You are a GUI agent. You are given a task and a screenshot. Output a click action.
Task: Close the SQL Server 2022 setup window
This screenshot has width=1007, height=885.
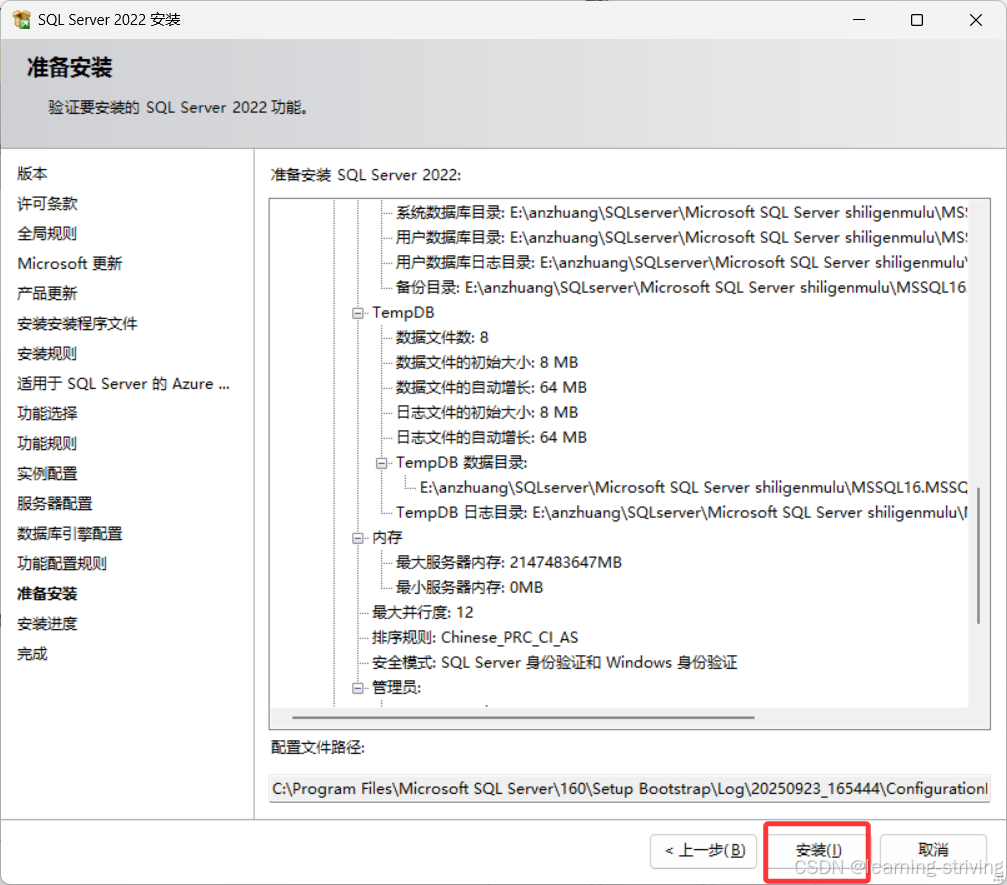coord(976,20)
